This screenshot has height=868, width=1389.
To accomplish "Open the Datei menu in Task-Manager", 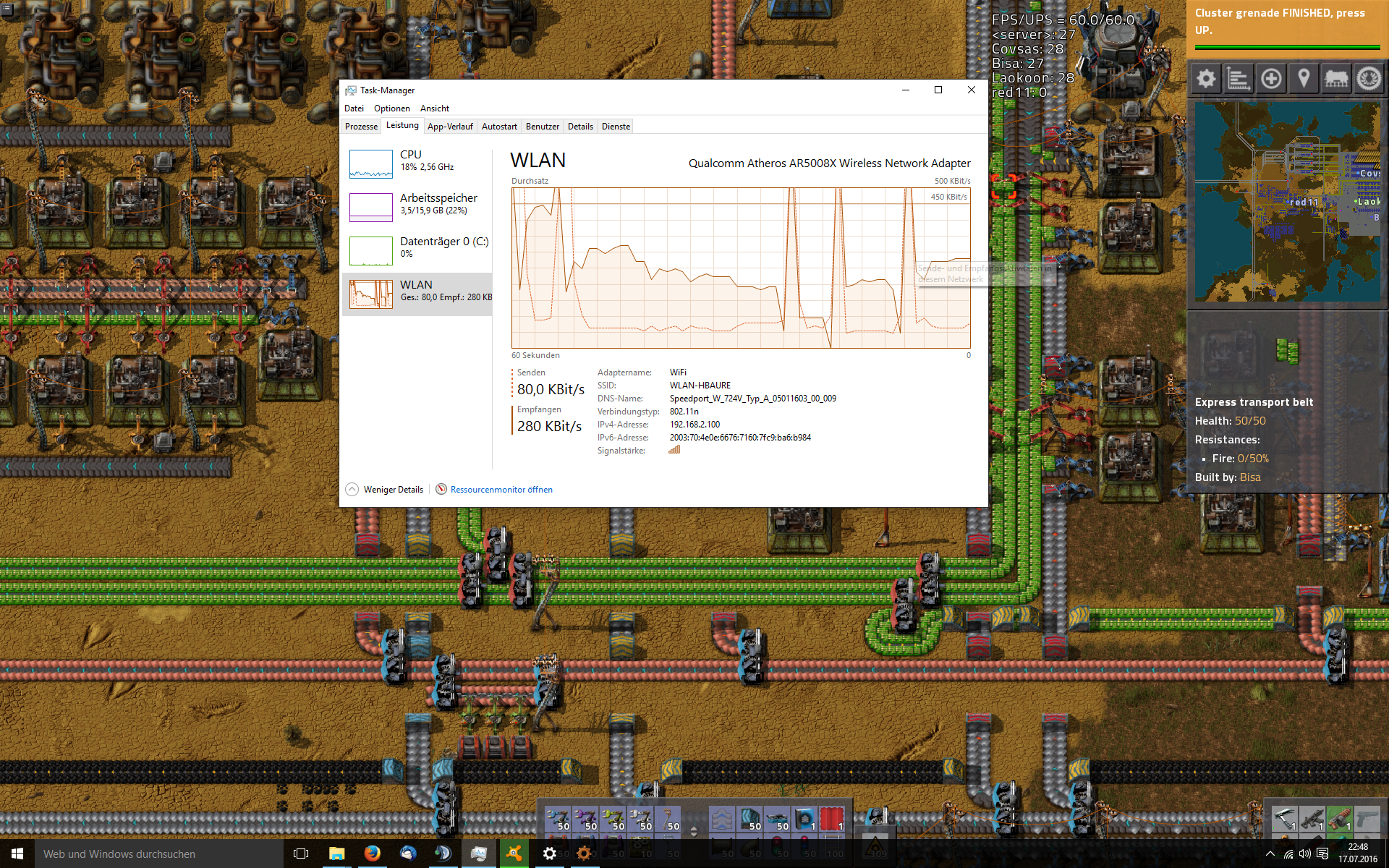I will coord(354,109).
